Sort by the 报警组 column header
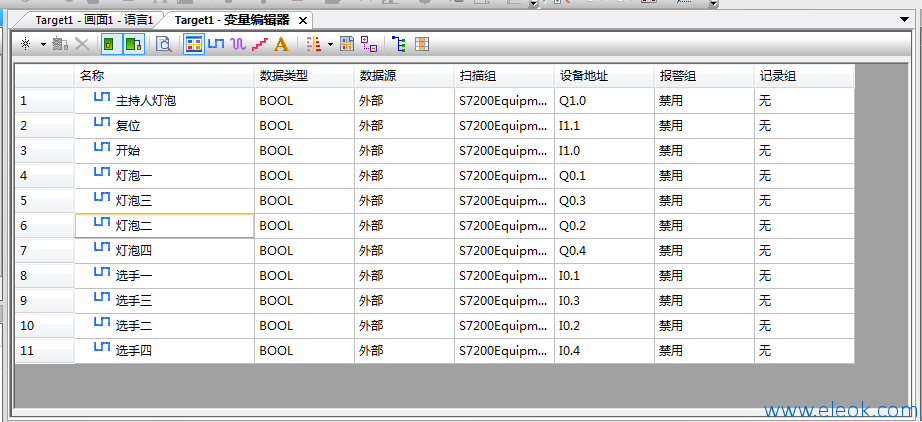This screenshot has height=422, width=922. click(x=704, y=76)
